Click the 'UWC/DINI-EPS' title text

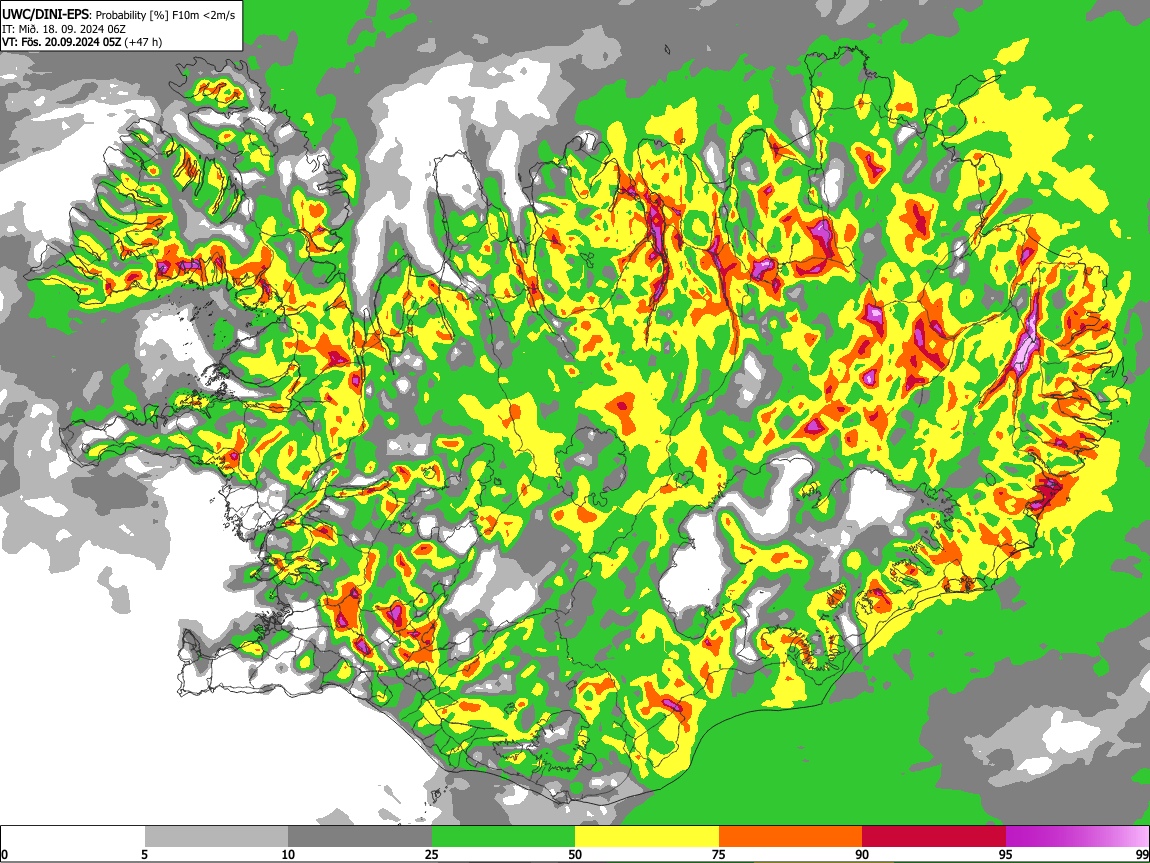(x=45, y=15)
